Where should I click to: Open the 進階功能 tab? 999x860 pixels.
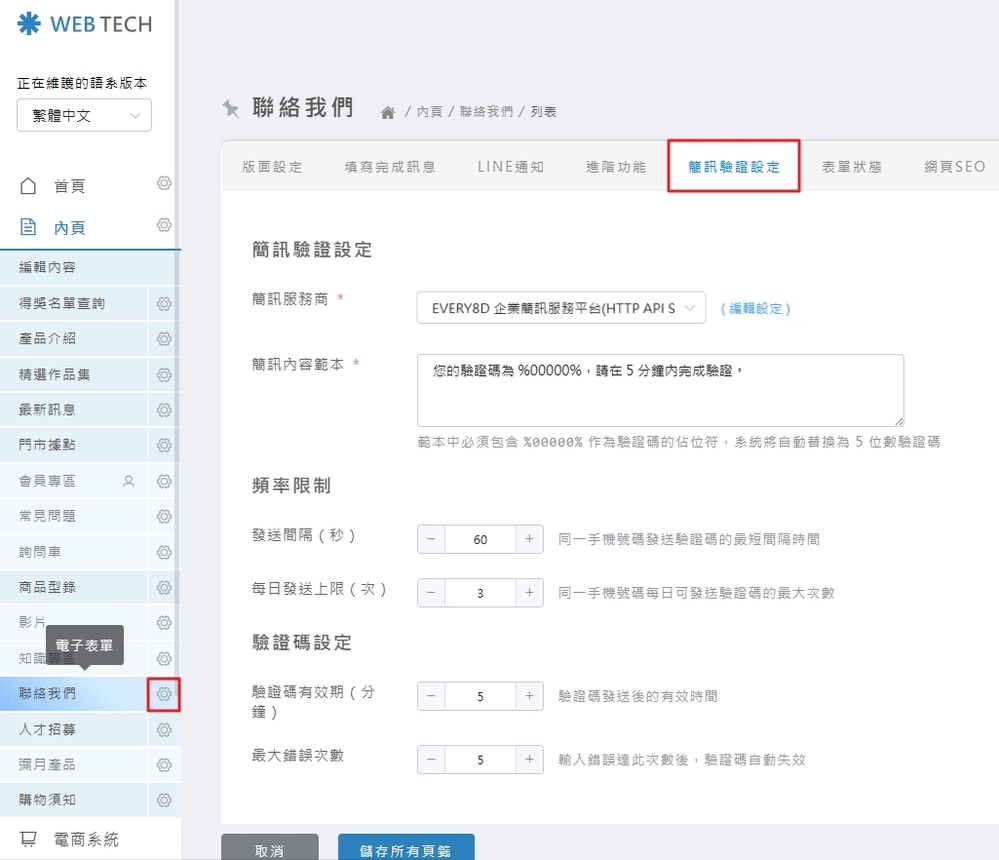[x=616, y=167]
